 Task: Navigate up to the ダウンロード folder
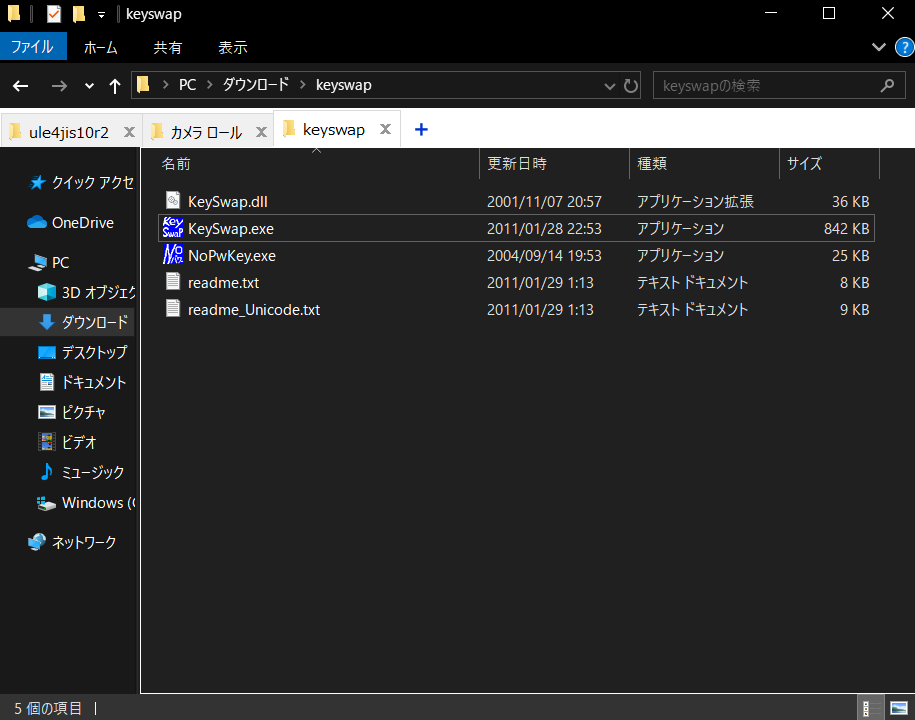[x=115, y=85]
